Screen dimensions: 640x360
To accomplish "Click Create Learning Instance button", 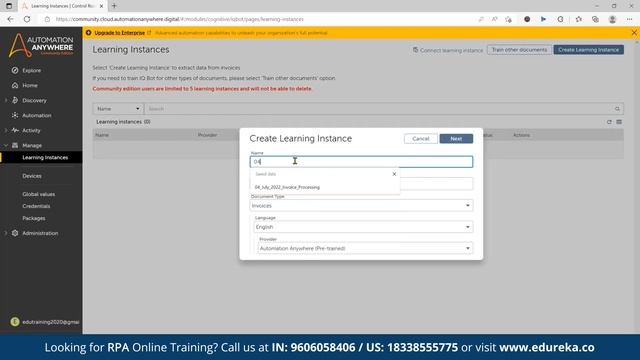I will point(589,50).
